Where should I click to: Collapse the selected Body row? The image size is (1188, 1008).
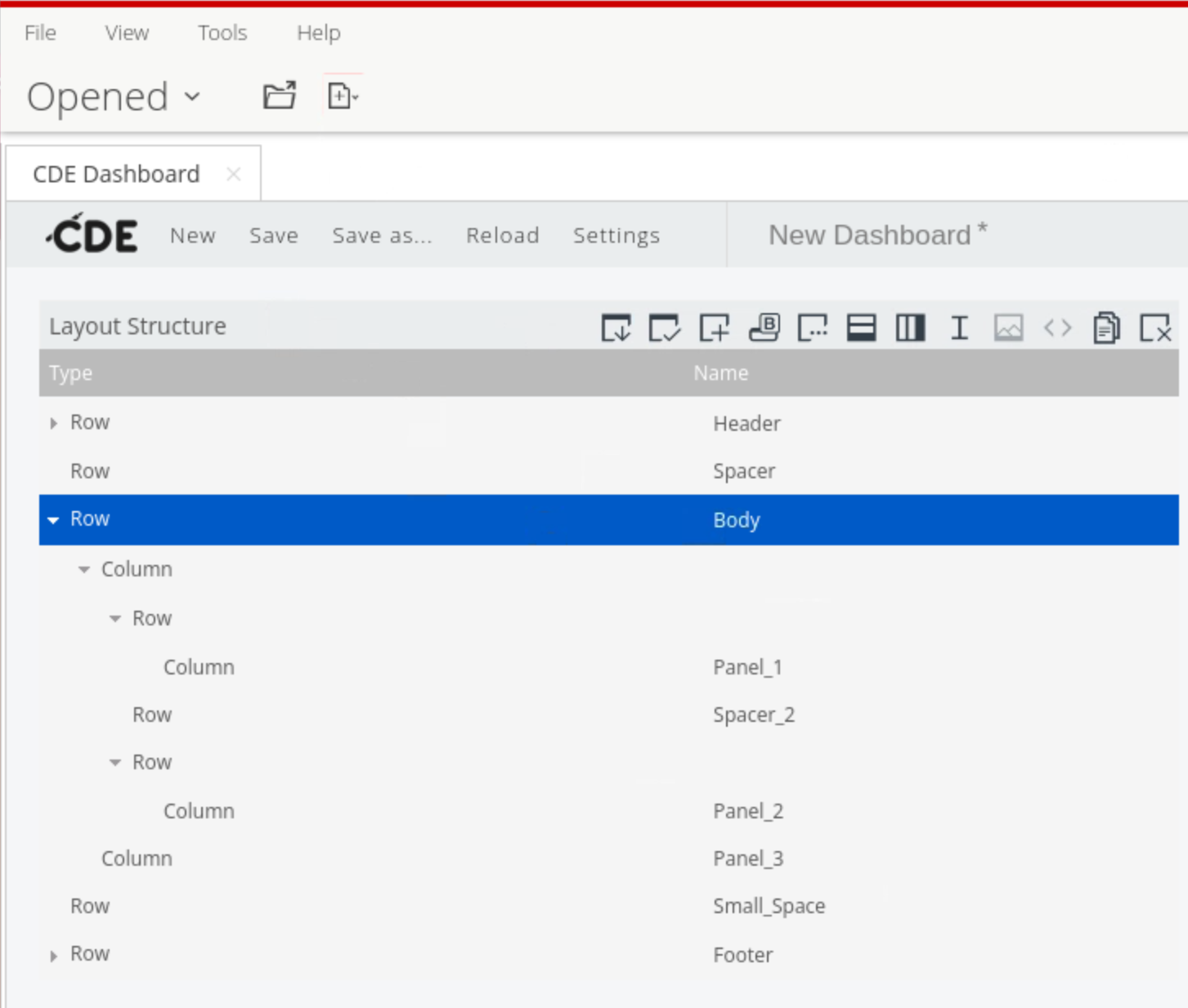pyautogui.click(x=54, y=520)
